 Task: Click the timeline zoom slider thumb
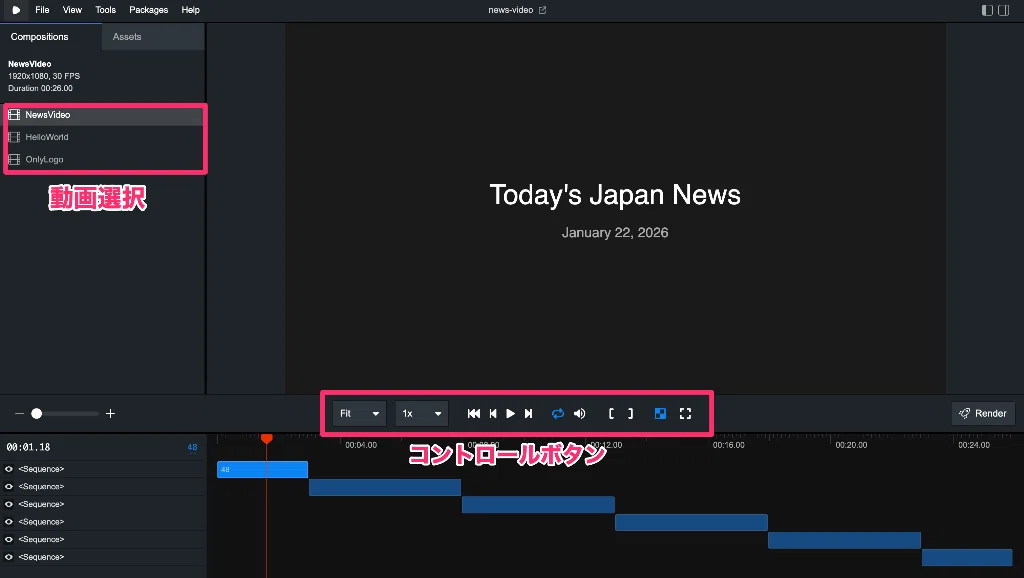(37, 413)
